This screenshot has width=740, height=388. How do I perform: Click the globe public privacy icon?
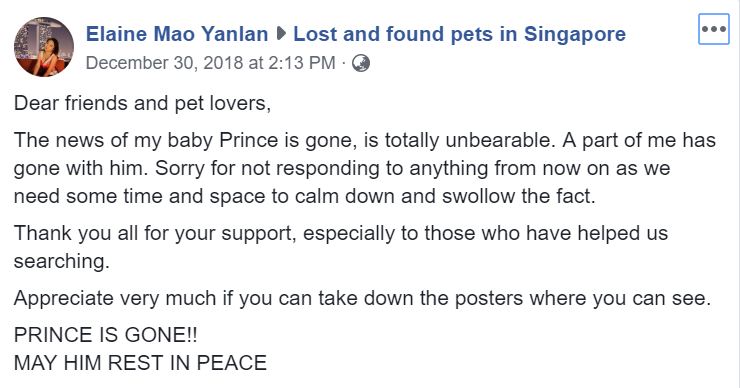361,63
